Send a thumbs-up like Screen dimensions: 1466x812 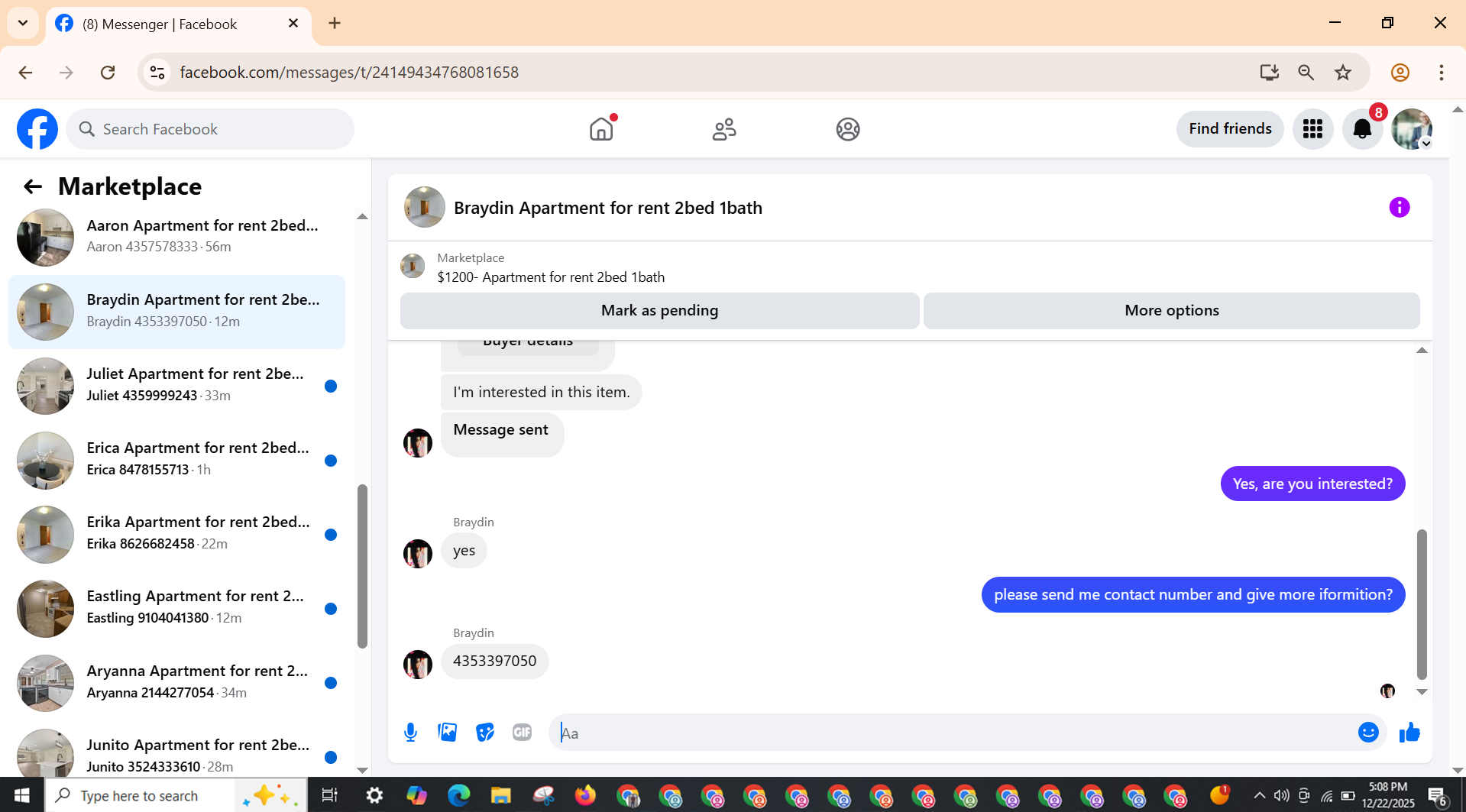click(1409, 733)
